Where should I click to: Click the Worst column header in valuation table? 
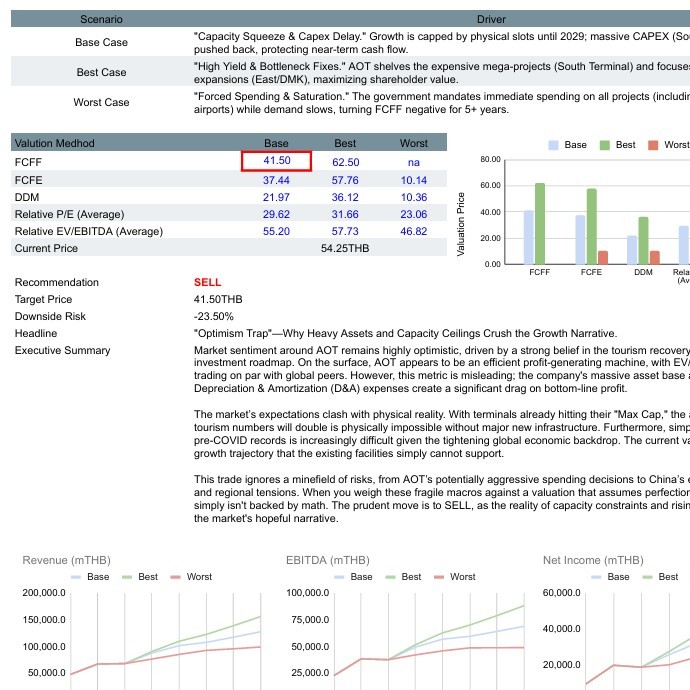(414, 143)
